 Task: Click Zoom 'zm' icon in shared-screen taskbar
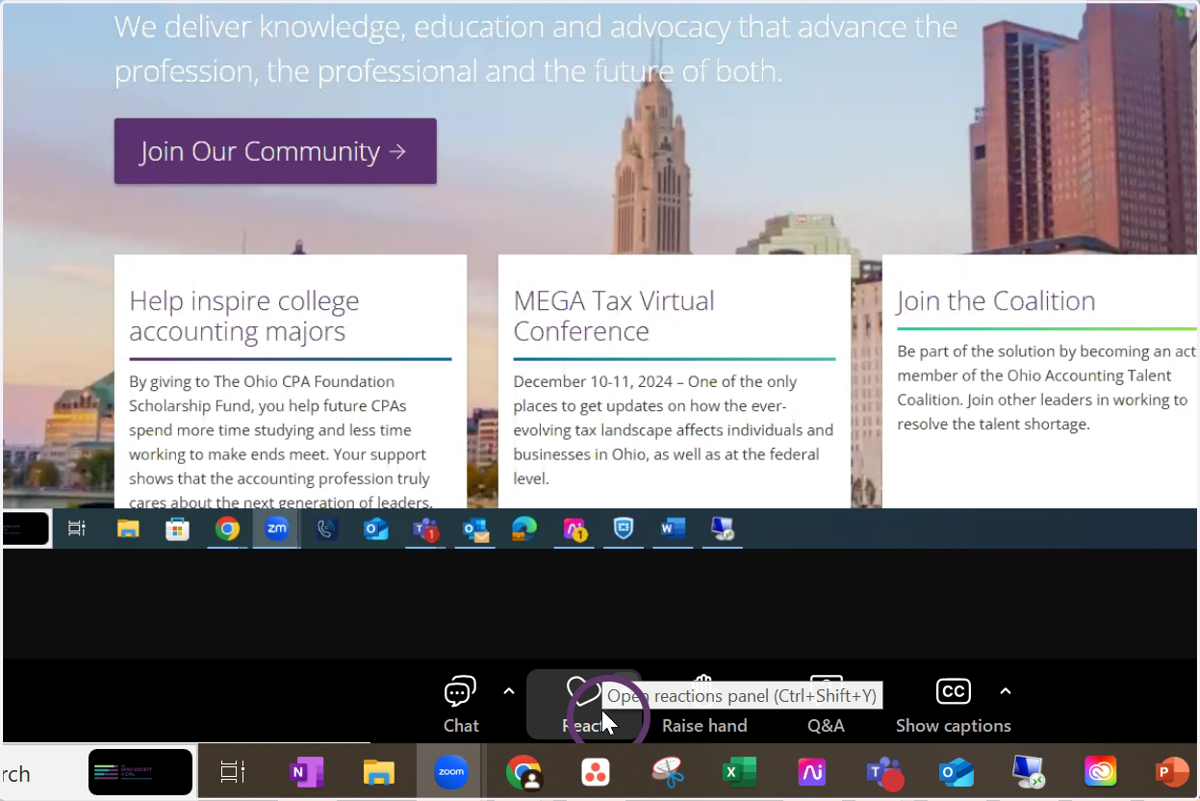tap(277, 529)
